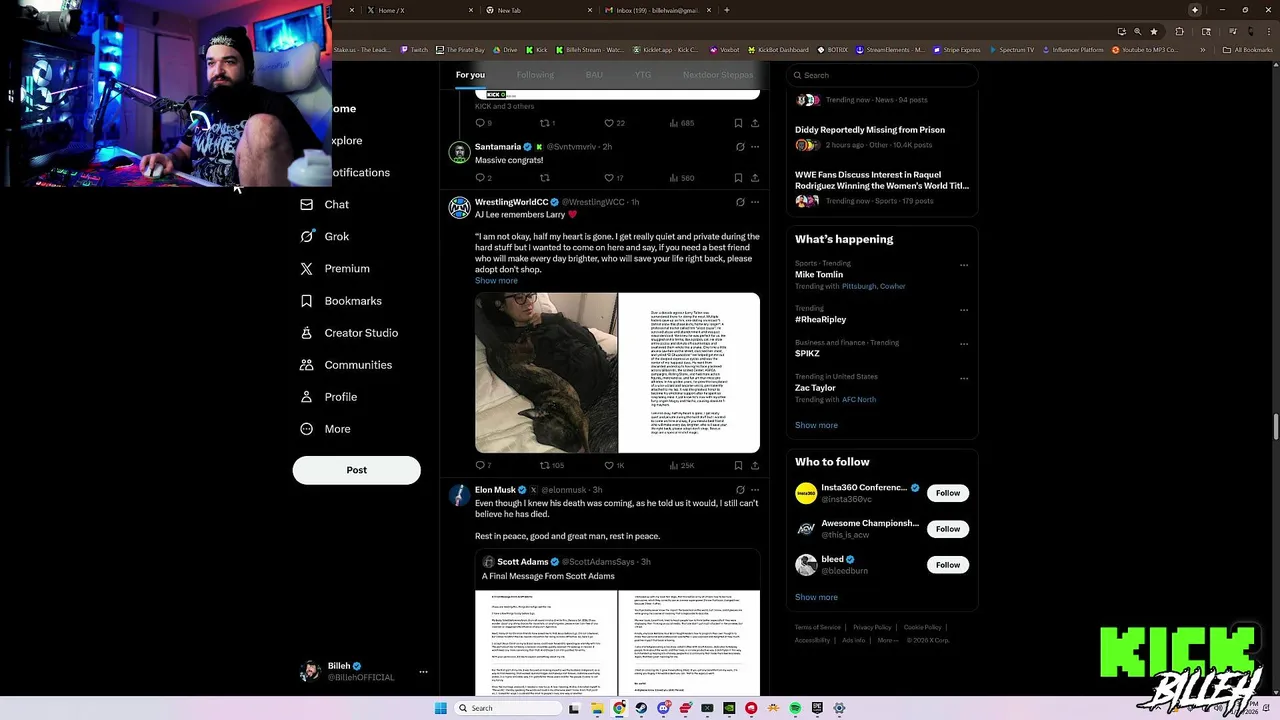Like Santamaria's Massive congrats post
This screenshot has width=1280, height=720.
613,178
